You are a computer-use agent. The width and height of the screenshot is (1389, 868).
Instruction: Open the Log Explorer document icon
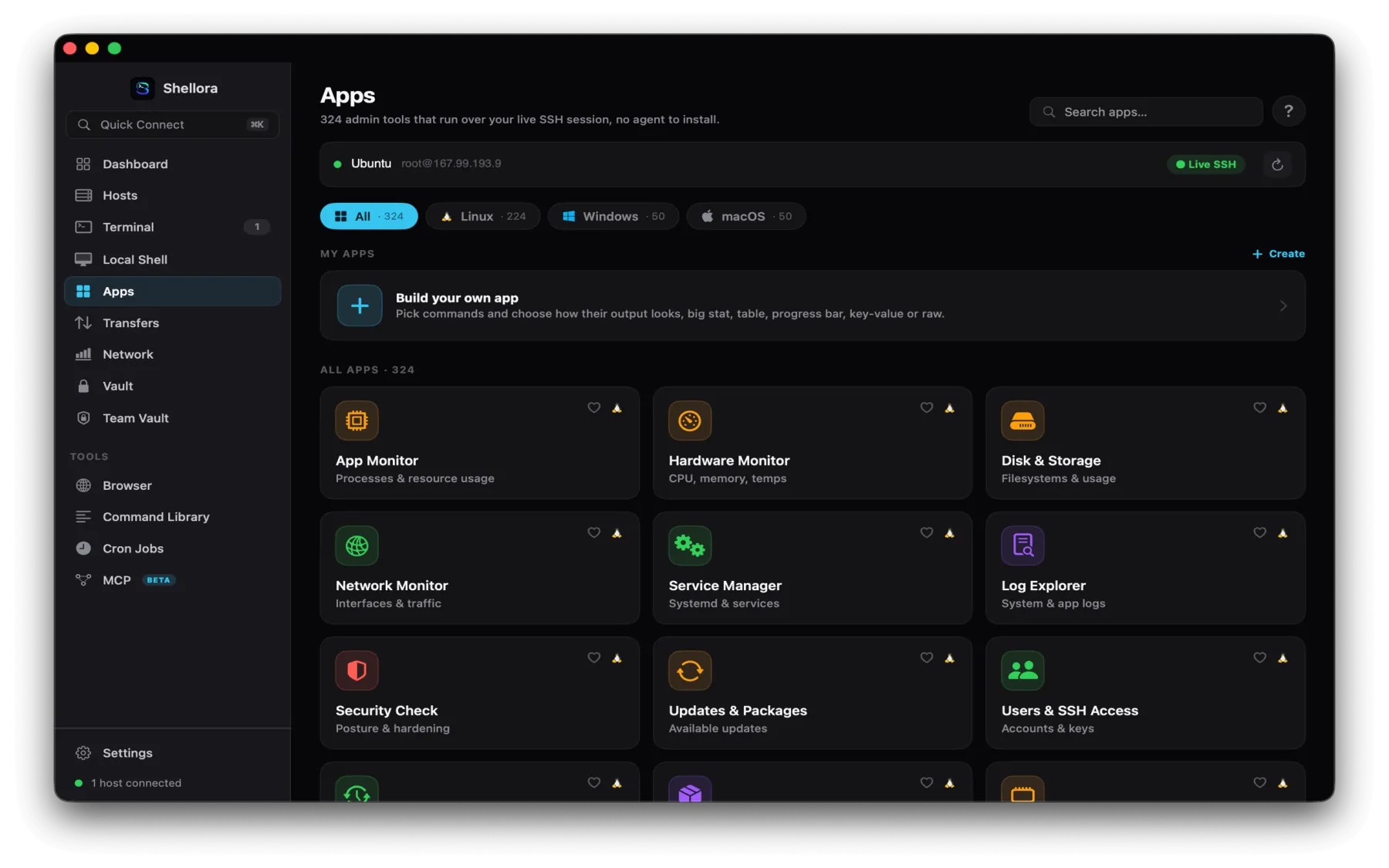click(1022, 545)
